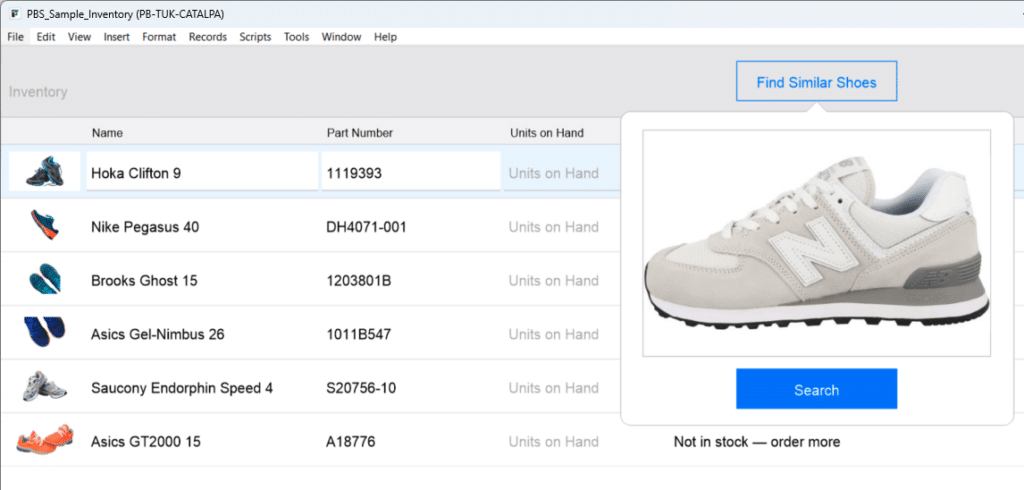The height and width of the screenshot is (490, 1024).
Task: Click the Find Similar Shoes button
Action: click(x=816, y=82)
